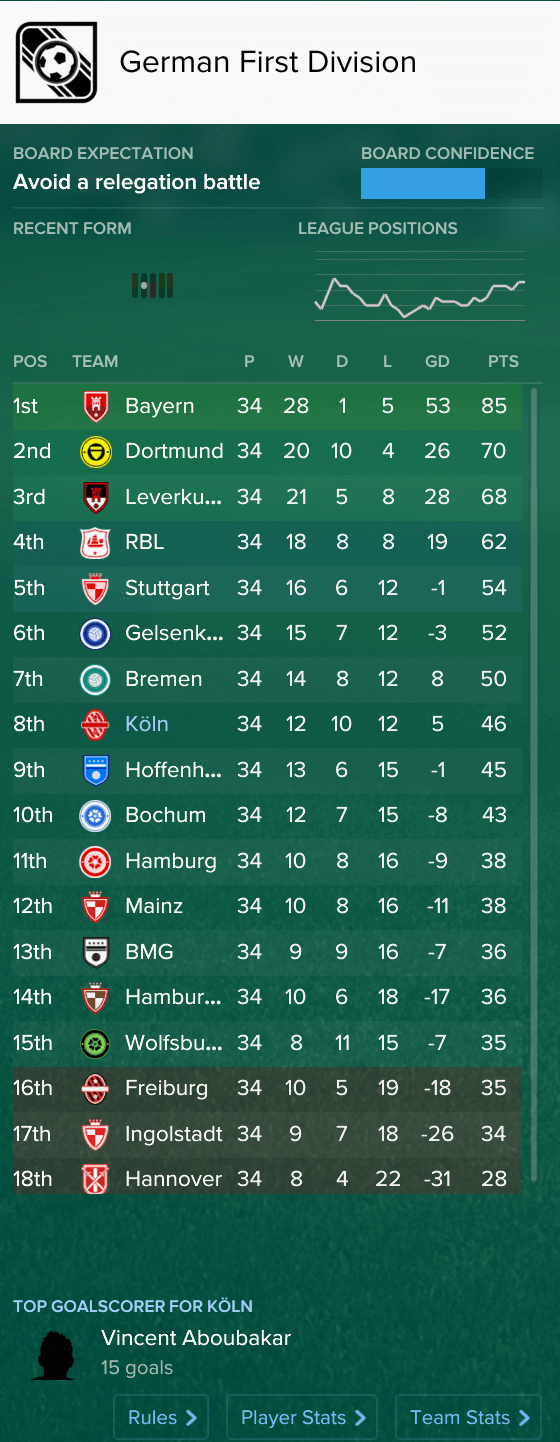Open the RBL team badge

(95, 543)
